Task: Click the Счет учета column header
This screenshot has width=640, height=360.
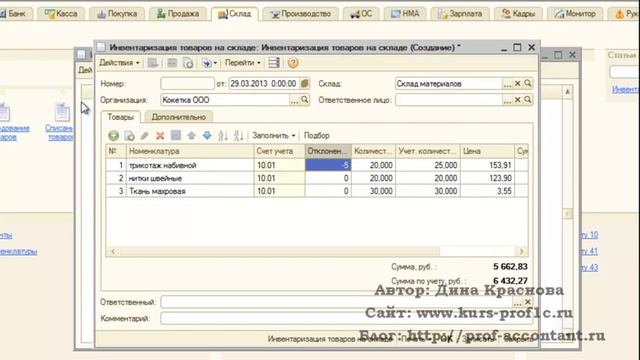Action: click(x=279, y=151)
